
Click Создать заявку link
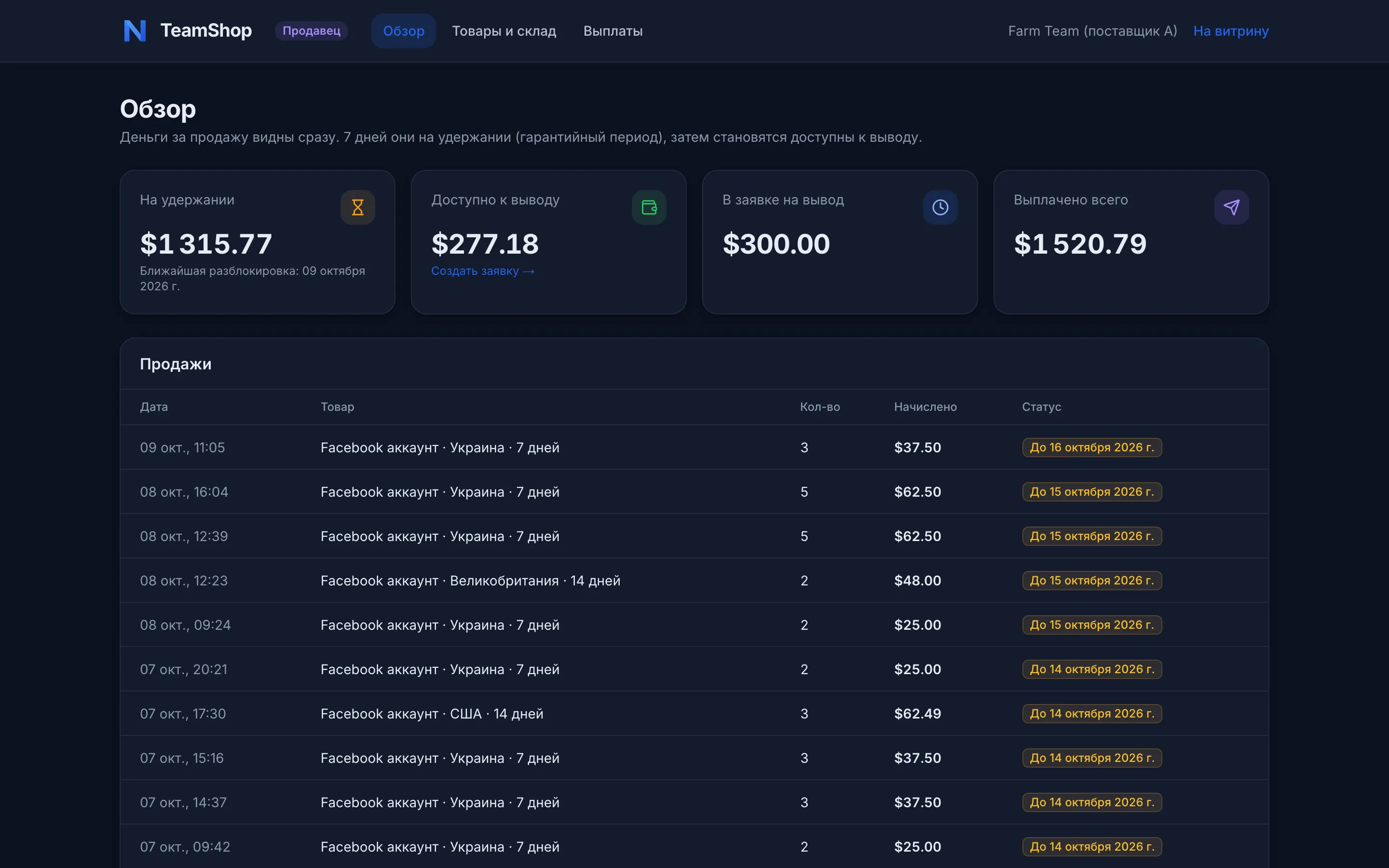[483, 271]
